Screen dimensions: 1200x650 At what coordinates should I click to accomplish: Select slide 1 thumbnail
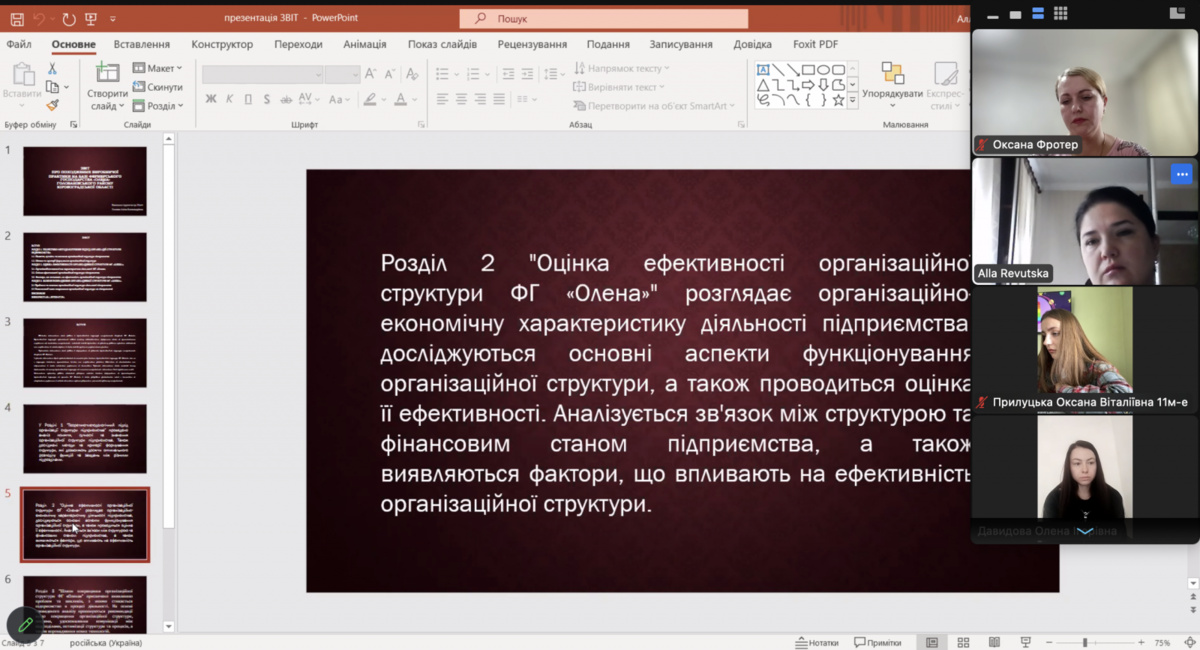click(85, 181)
